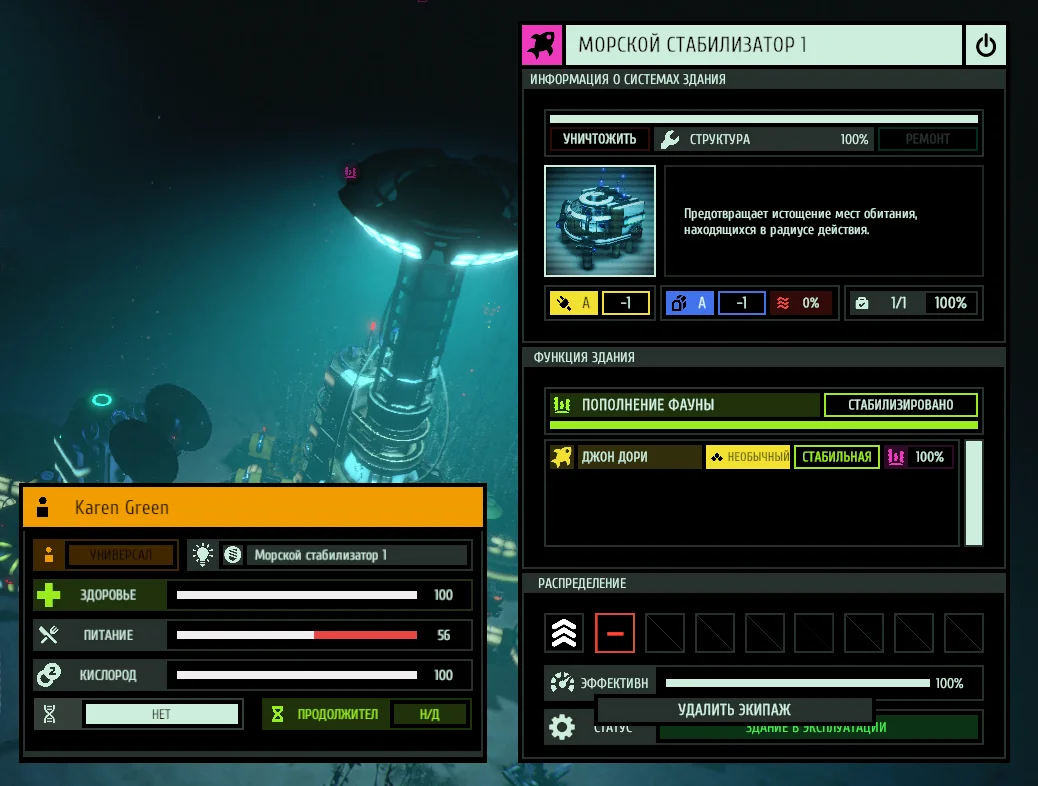The width and height of the screenshot is (1038, 786).
Task: Click the status gear icon
Action: 562,727
